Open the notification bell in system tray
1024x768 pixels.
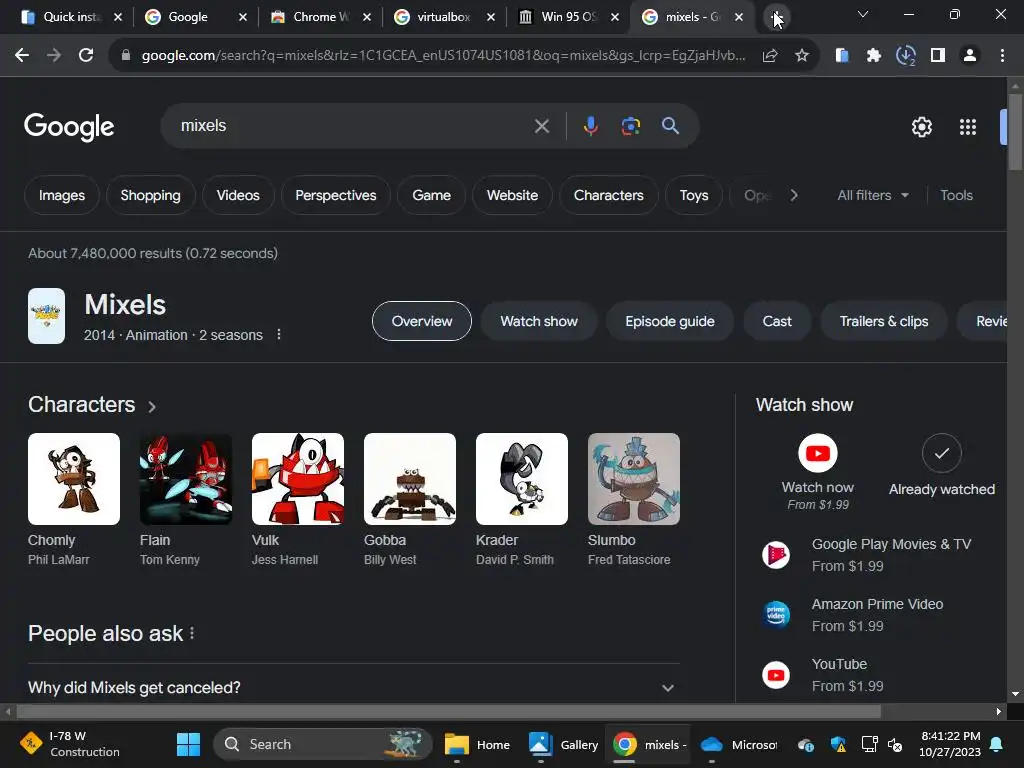point(997,744)
